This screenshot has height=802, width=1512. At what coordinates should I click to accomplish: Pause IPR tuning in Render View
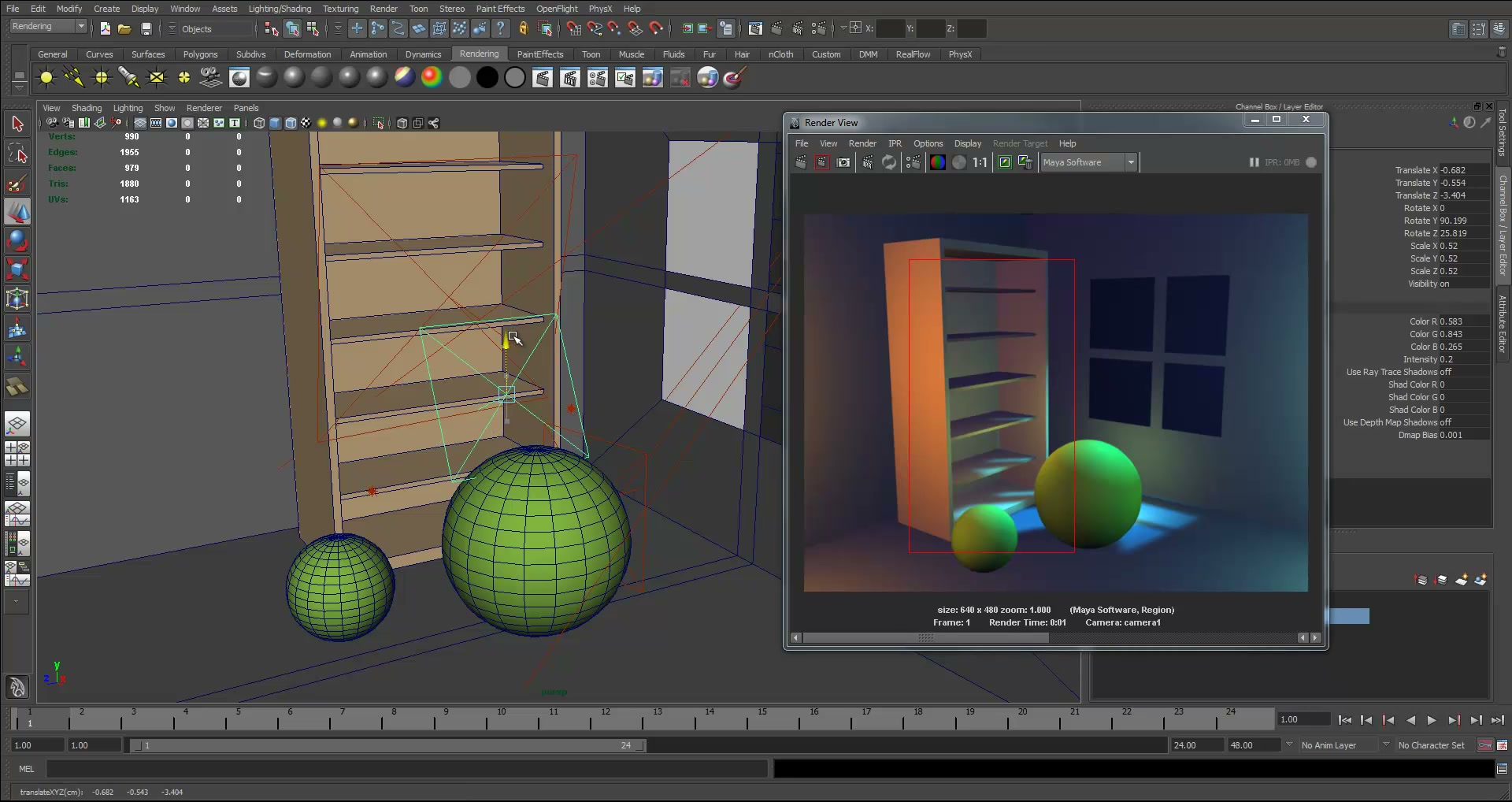click(1254, 162)
